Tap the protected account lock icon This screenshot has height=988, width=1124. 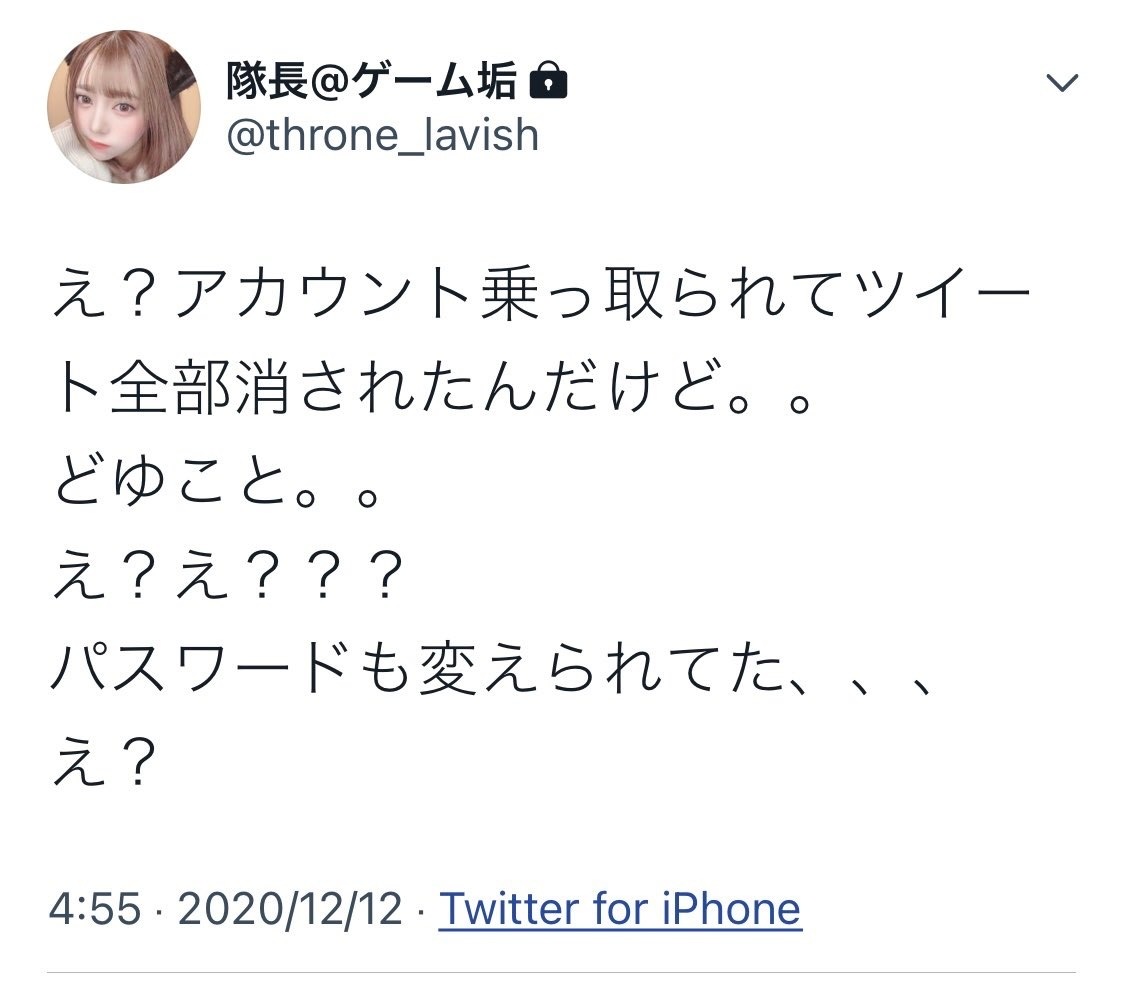(548, 81)
